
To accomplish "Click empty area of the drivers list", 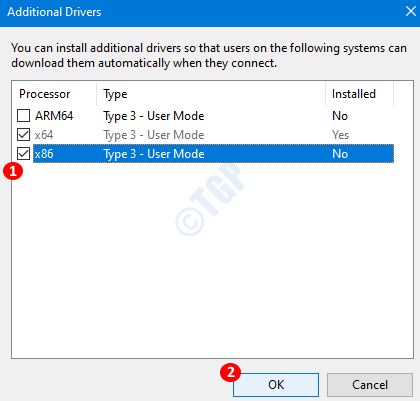I will tap(212, 260).
